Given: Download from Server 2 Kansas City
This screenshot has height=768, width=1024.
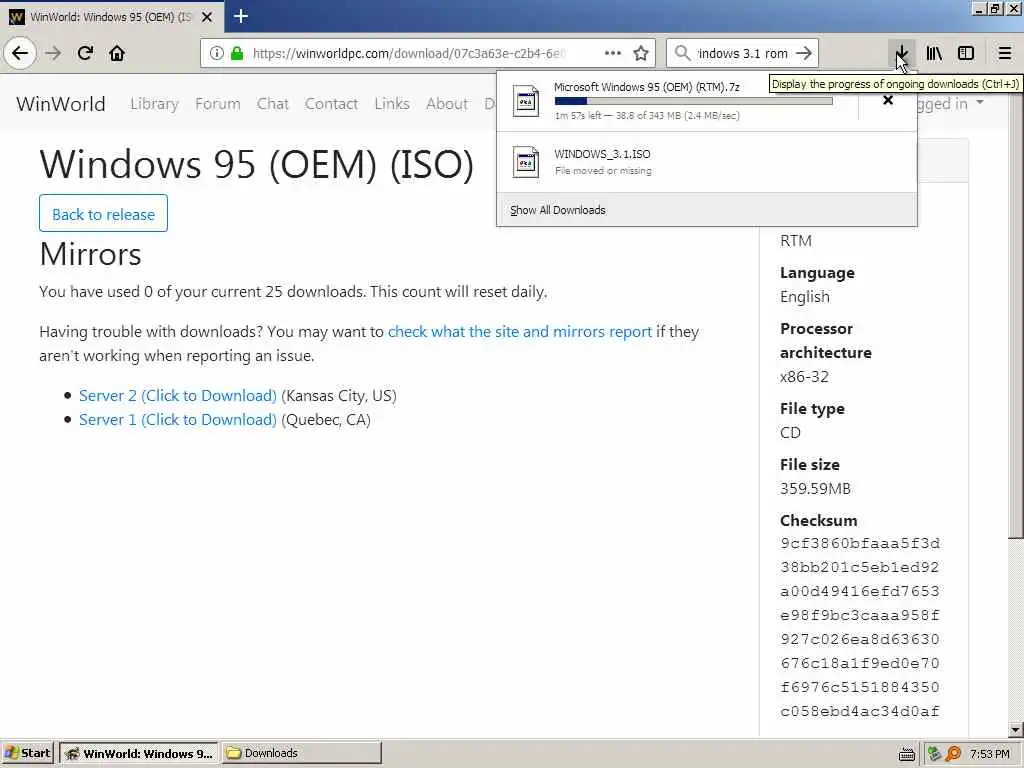Looking at the screenshot, I should (178, 396).
